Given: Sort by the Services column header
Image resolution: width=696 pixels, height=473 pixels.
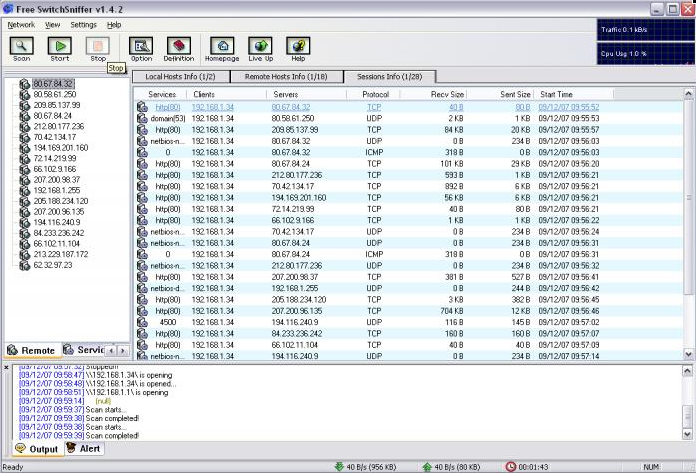Looking at the screenshot, I should click(x=162, y=95).
